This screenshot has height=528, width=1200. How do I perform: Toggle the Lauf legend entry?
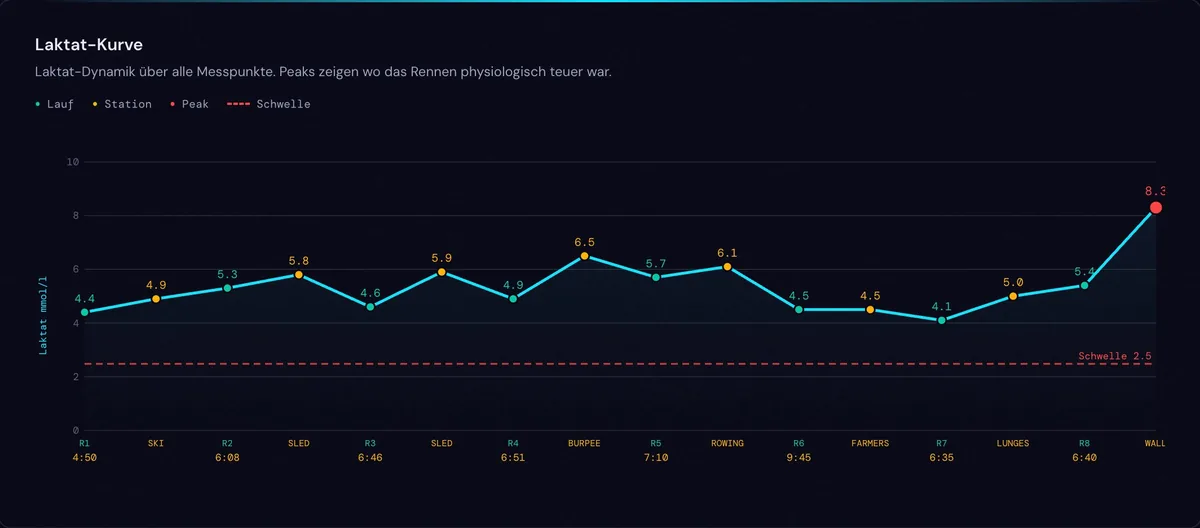54,104
